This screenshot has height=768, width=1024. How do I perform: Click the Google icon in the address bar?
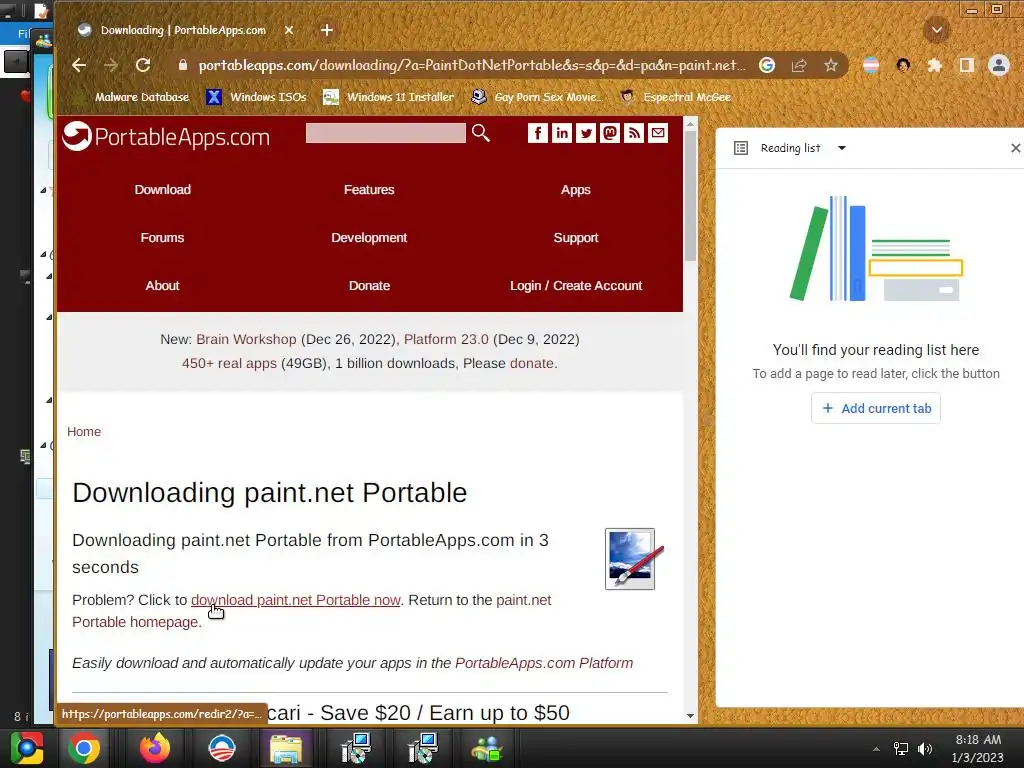click(767, 65)
